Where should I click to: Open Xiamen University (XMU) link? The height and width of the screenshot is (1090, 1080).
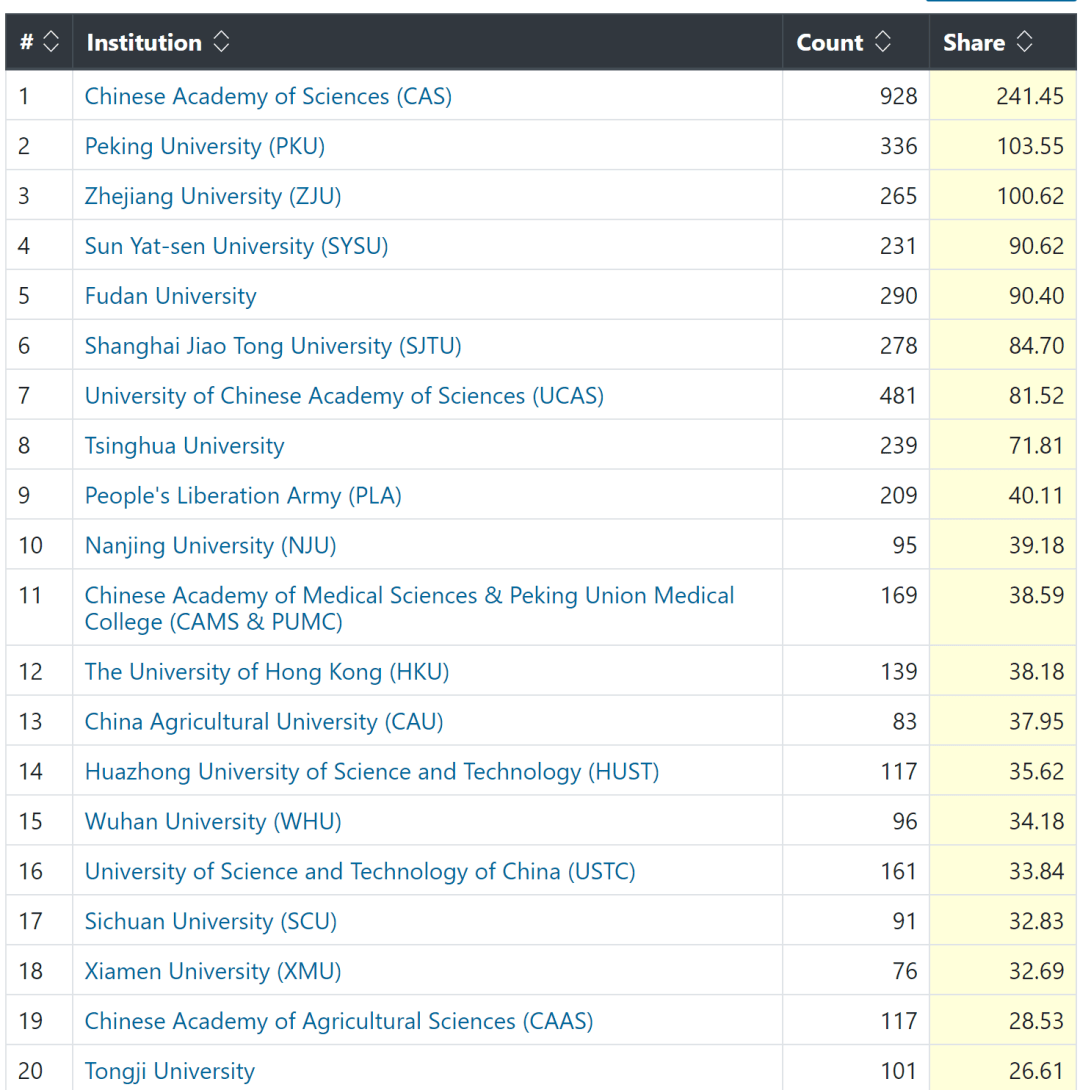pos(213,971)
